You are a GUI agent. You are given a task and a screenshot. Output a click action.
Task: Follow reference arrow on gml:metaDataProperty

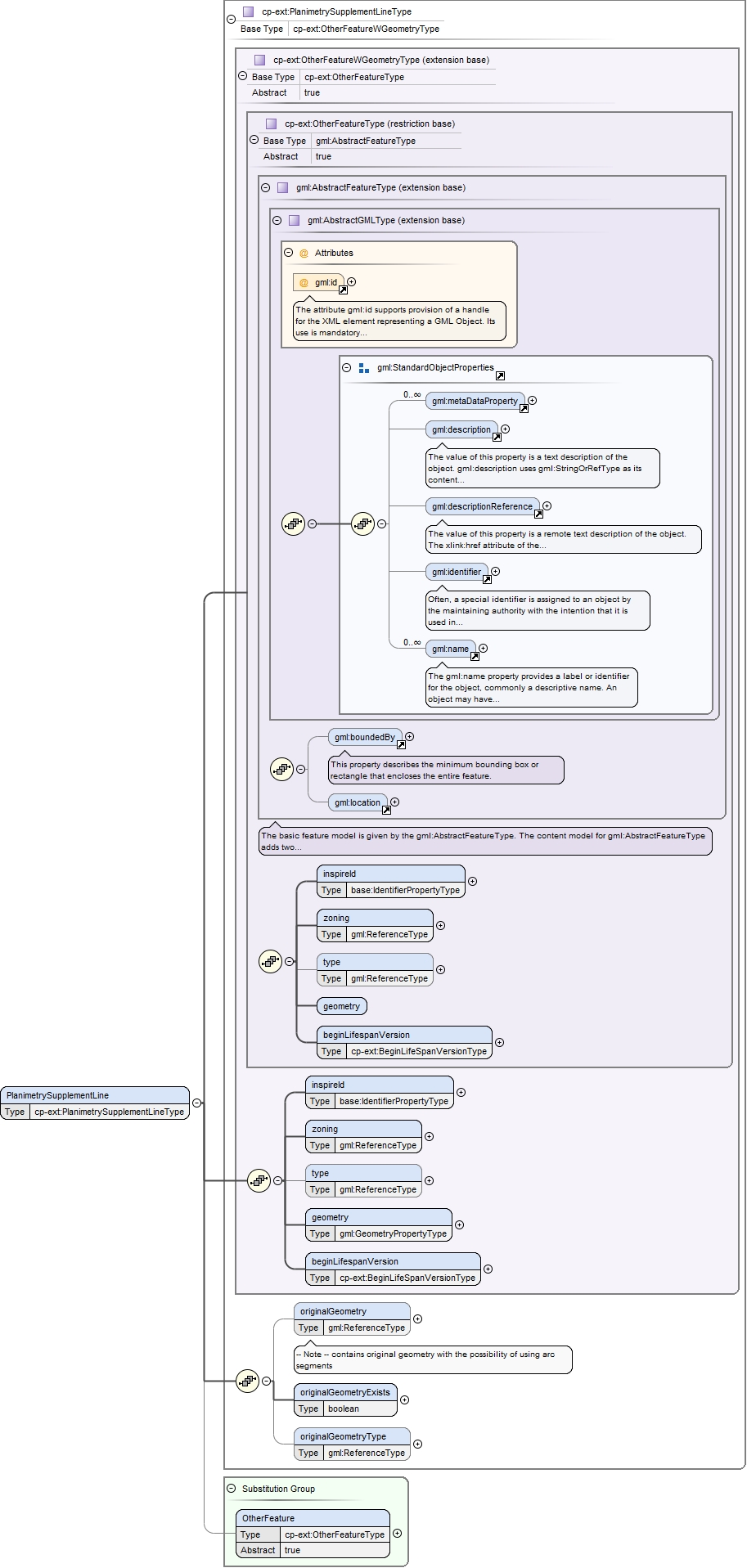click(x=524, y=408)
